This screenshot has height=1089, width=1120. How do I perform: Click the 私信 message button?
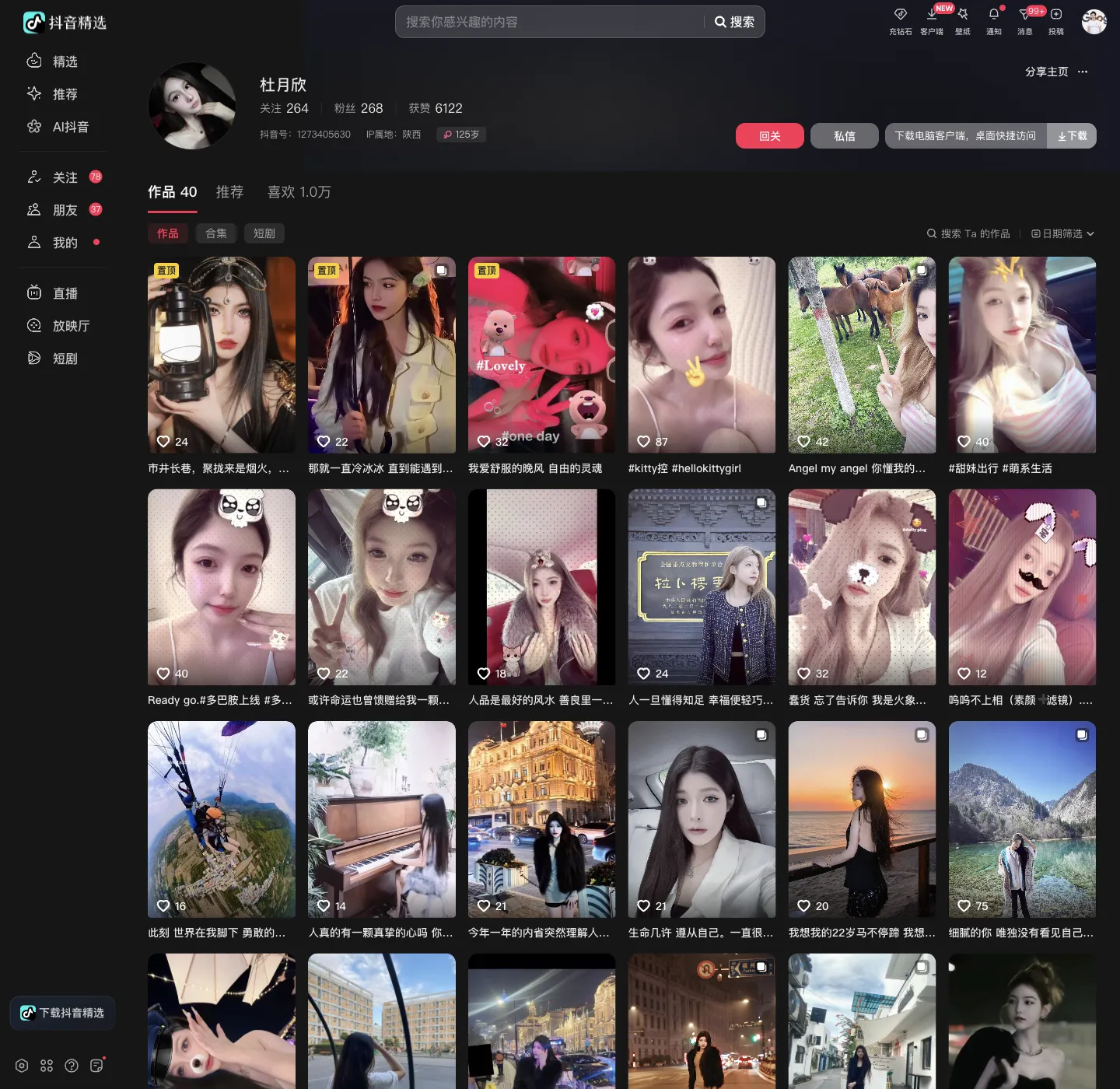click(845, 136)
